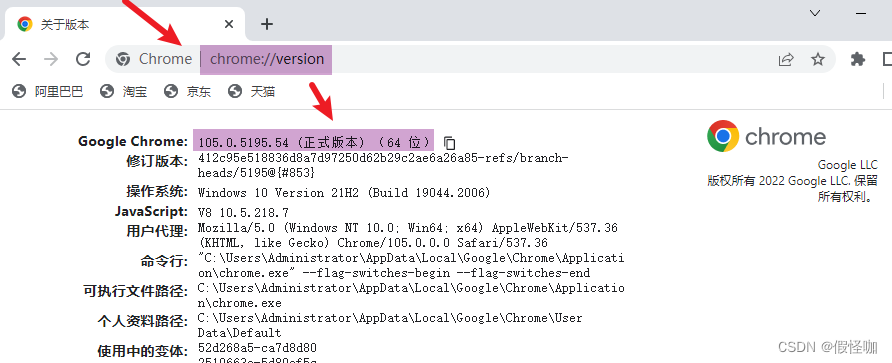
Task: Click the Google Chrome: label
Action: tap(133, 141)
